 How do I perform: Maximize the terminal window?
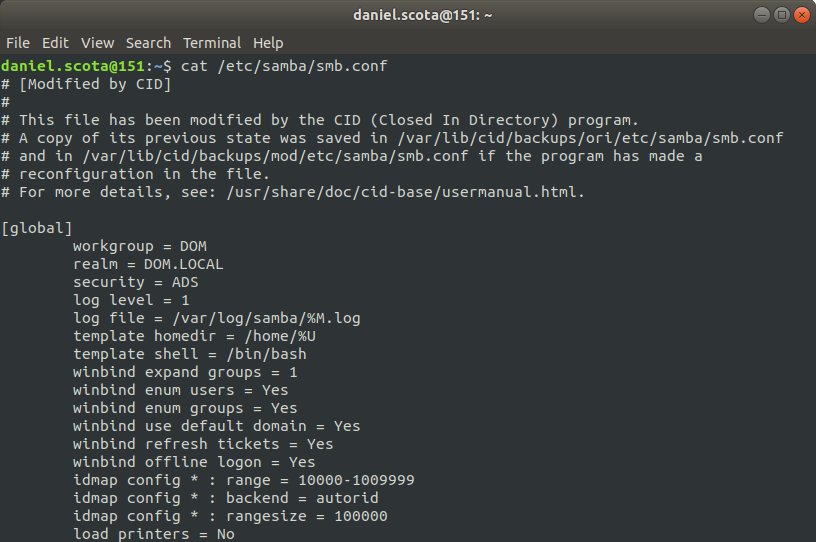click(780, 15)
